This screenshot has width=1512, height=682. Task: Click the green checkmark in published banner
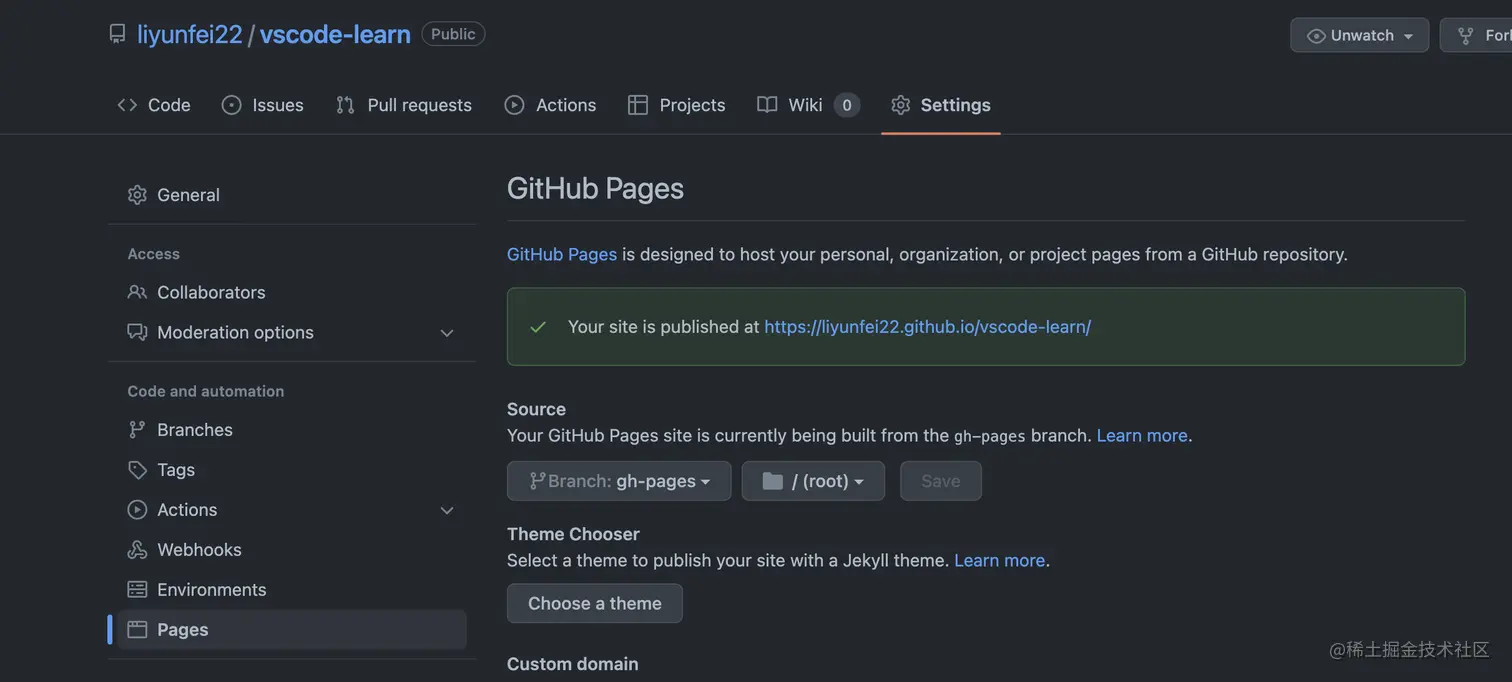click(538, 327)
